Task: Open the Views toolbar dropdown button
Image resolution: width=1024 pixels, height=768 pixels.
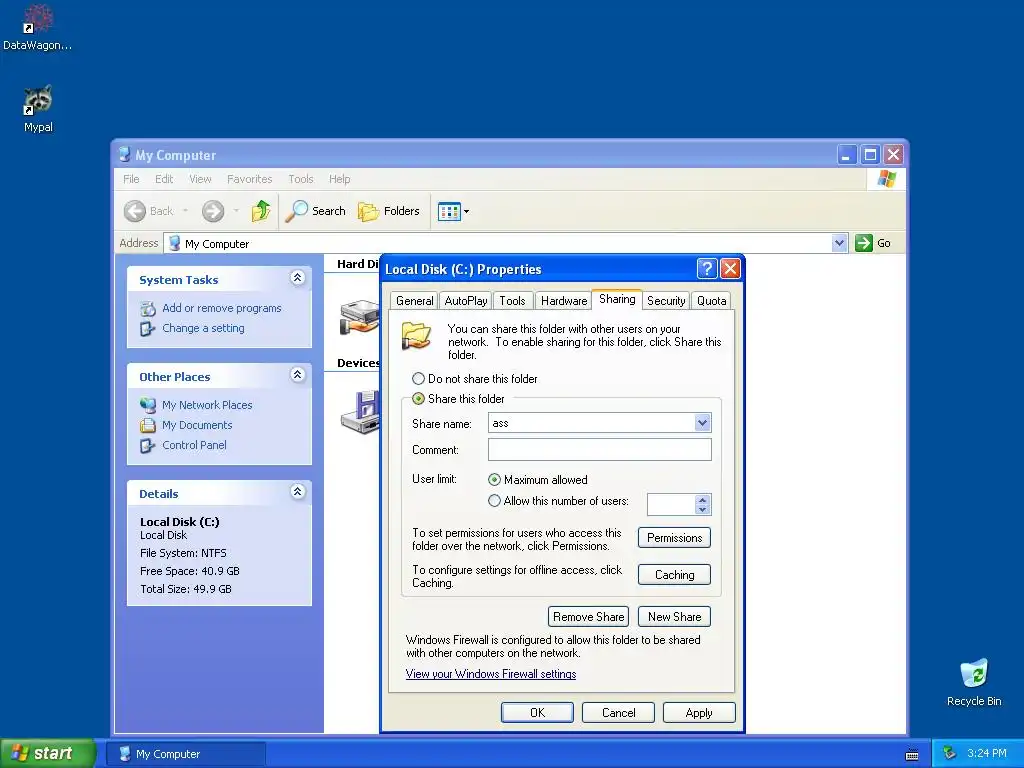Action: click(453, 211)
